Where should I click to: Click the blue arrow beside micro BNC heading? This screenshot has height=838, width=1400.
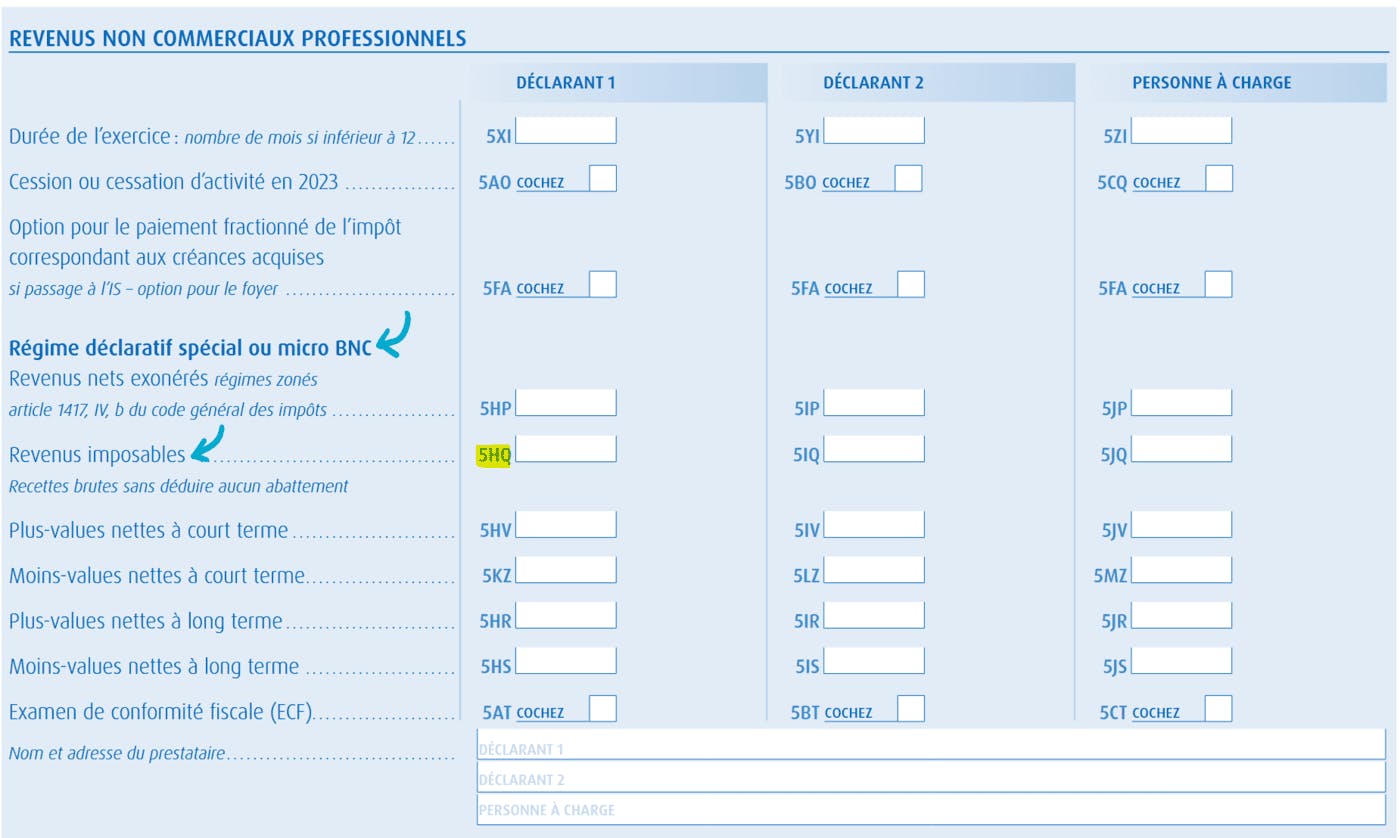[x=393, y=336]
